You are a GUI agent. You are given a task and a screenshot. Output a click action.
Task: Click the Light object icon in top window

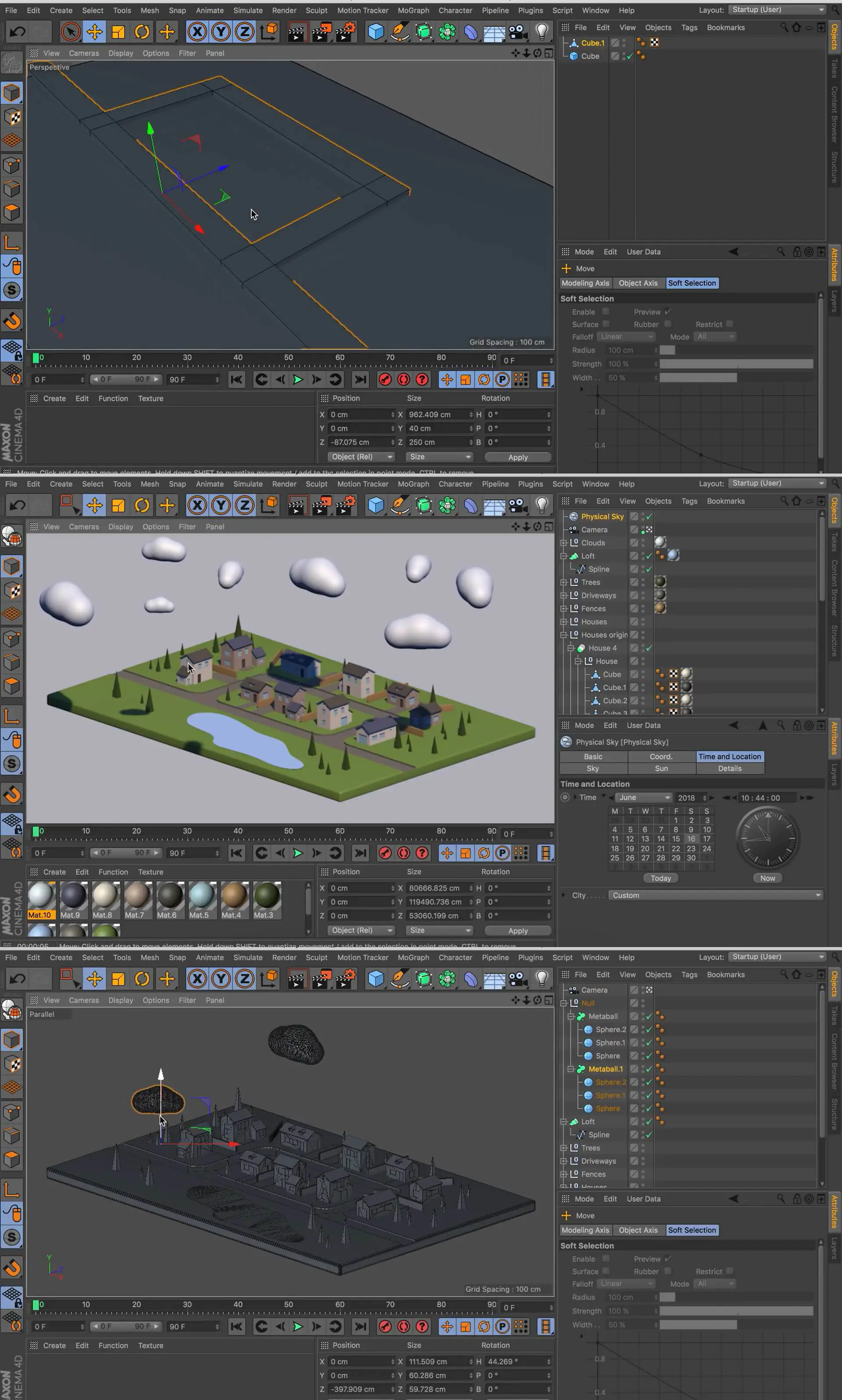coord(542,32)
